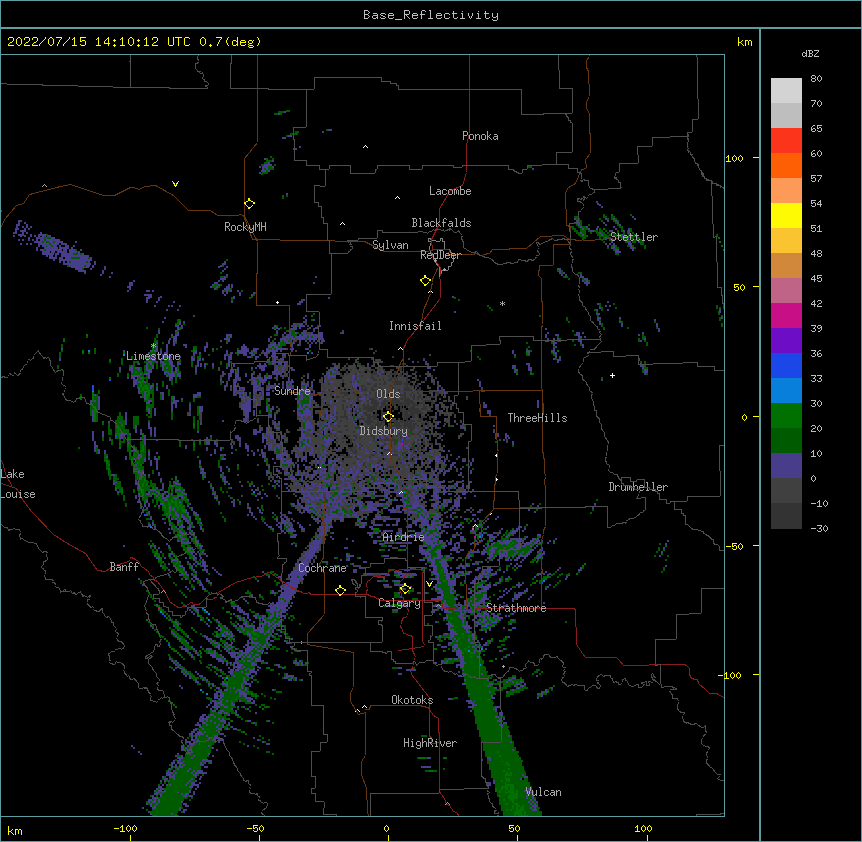Click the Drumheller label
The width and height of the screenshot is (862, 842).
(x=638, y=487)
